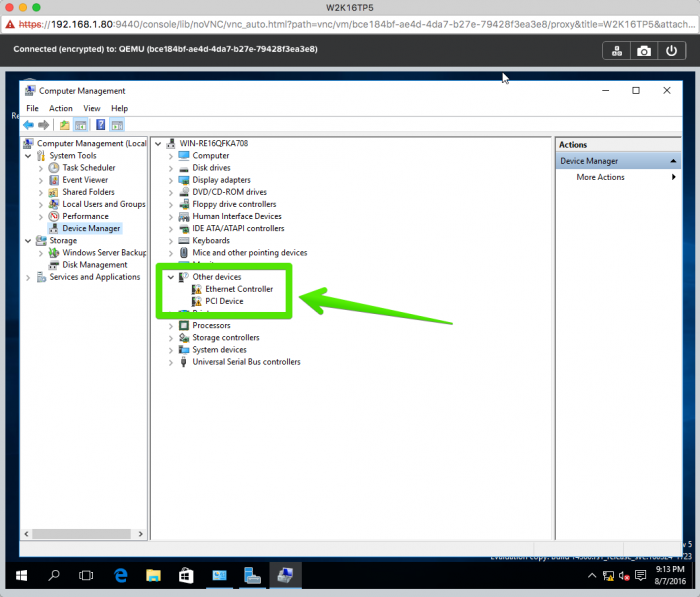Expand the Processors category
Screen dimensions: 700x597
(171, 326)
